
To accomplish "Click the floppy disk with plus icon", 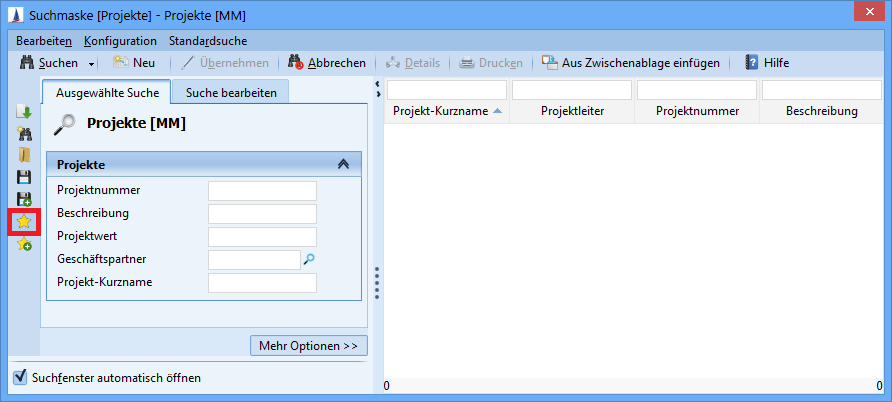I will pos(24,199).
